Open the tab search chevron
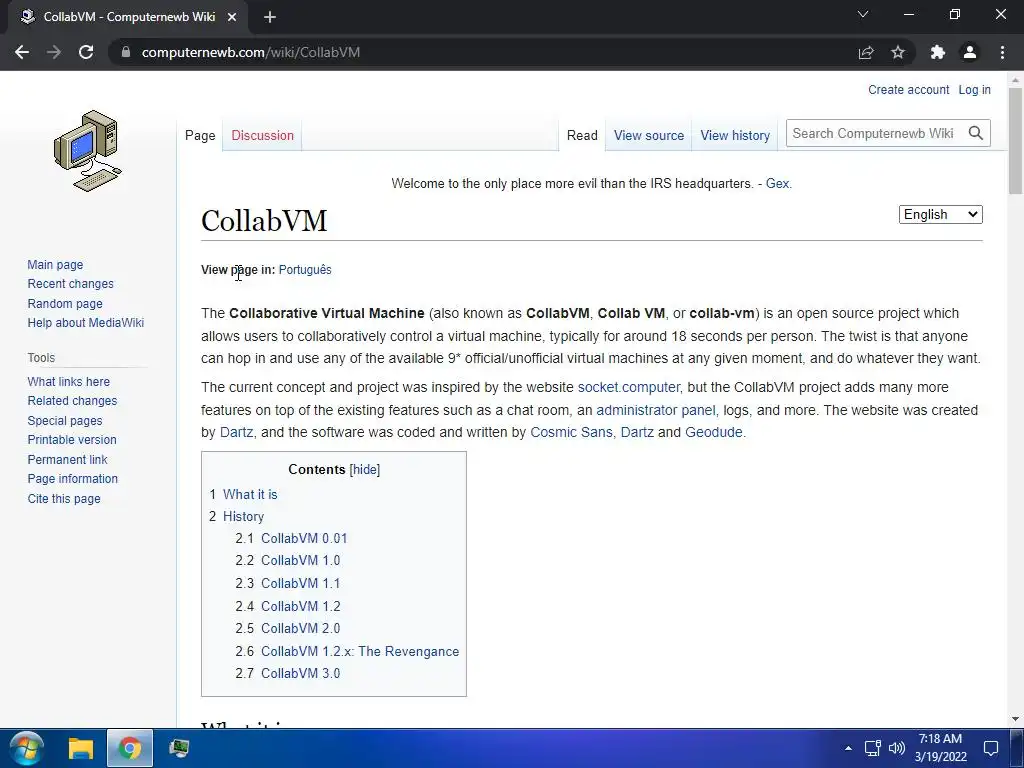Viewport: 1024px width, 768px height. pos(863,14)
